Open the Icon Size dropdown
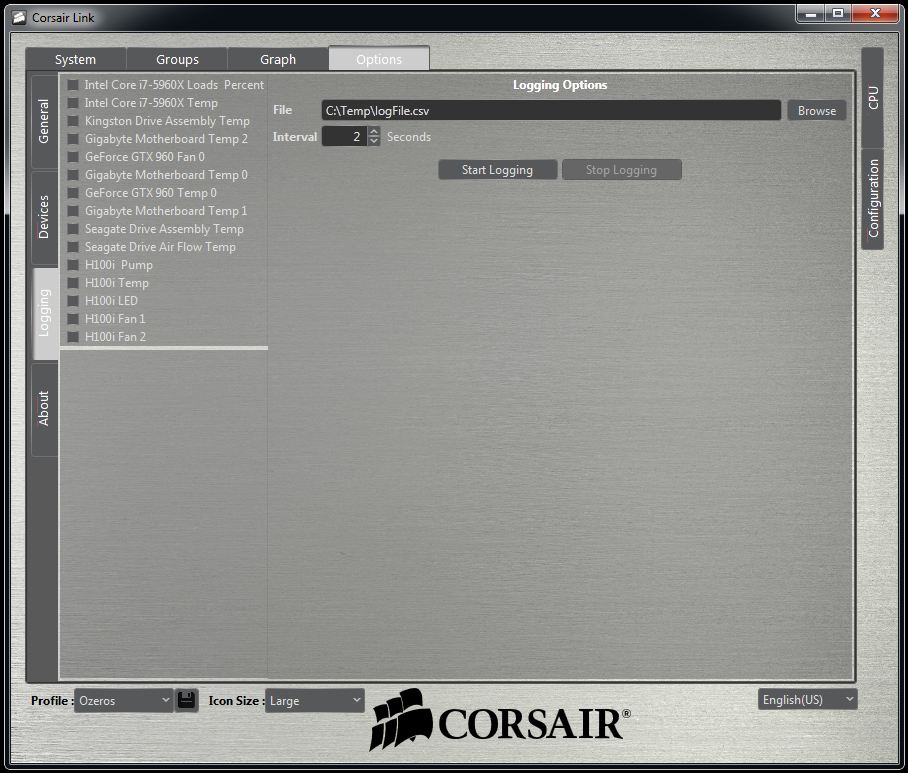 (x=314, y=700)
